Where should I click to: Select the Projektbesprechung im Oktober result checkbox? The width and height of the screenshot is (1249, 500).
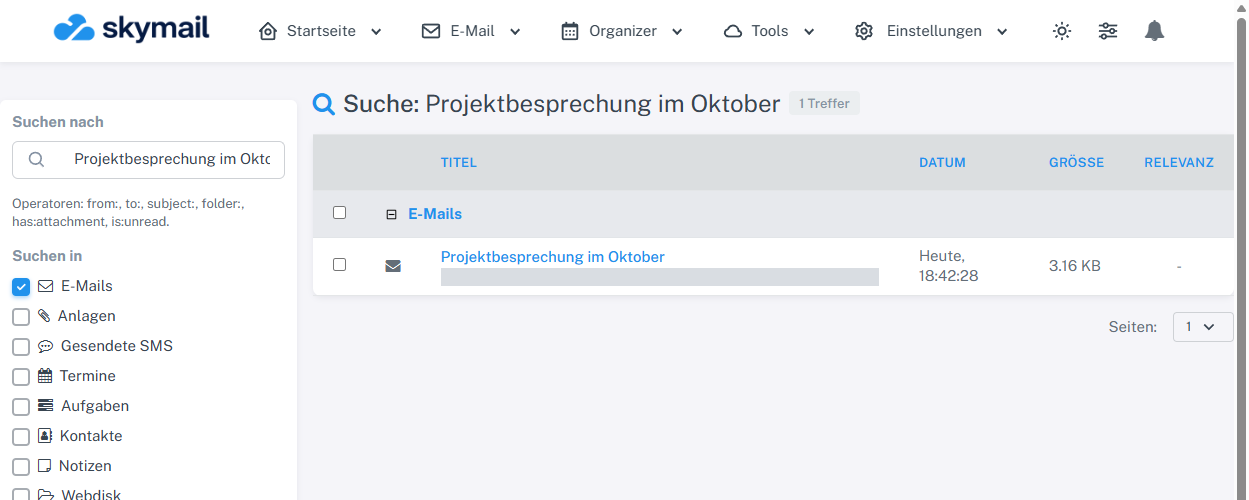(x=339, y=265)
